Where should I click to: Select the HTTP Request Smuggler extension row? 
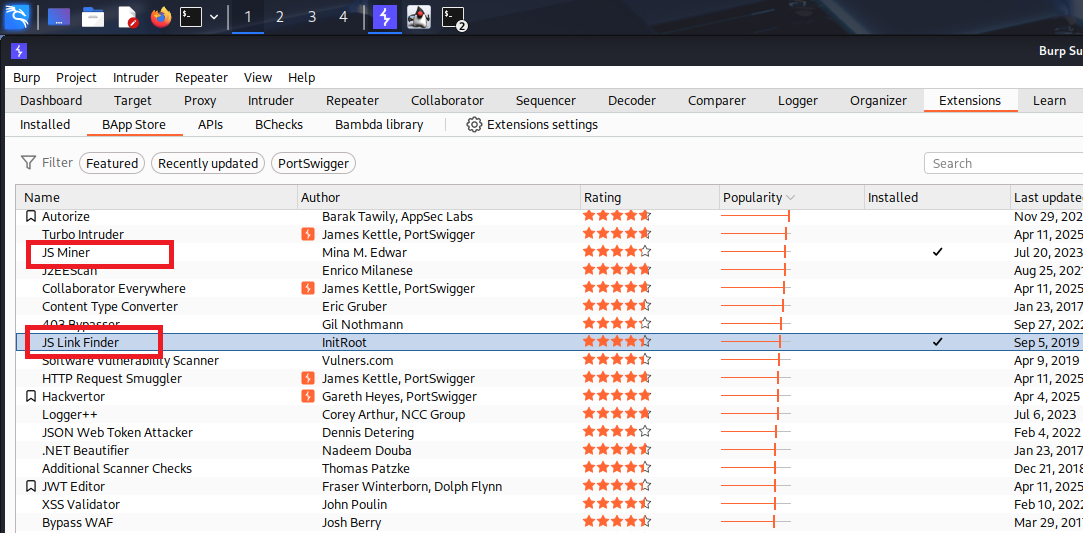tap(112, 379)
